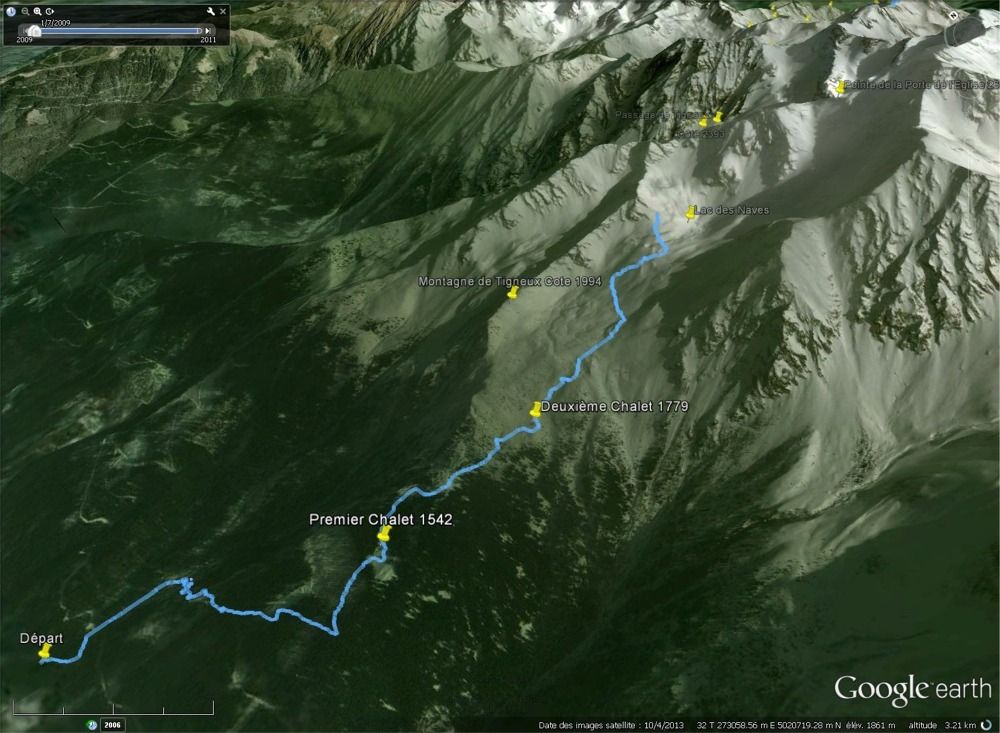Click the globe clock icon near 2006
Viewport: 1000px width, 733px height.
pos(92,725)
